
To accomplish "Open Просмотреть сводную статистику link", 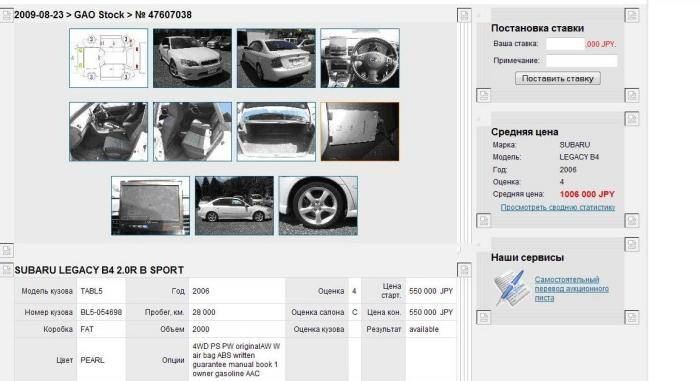I will tap(558, 207).
